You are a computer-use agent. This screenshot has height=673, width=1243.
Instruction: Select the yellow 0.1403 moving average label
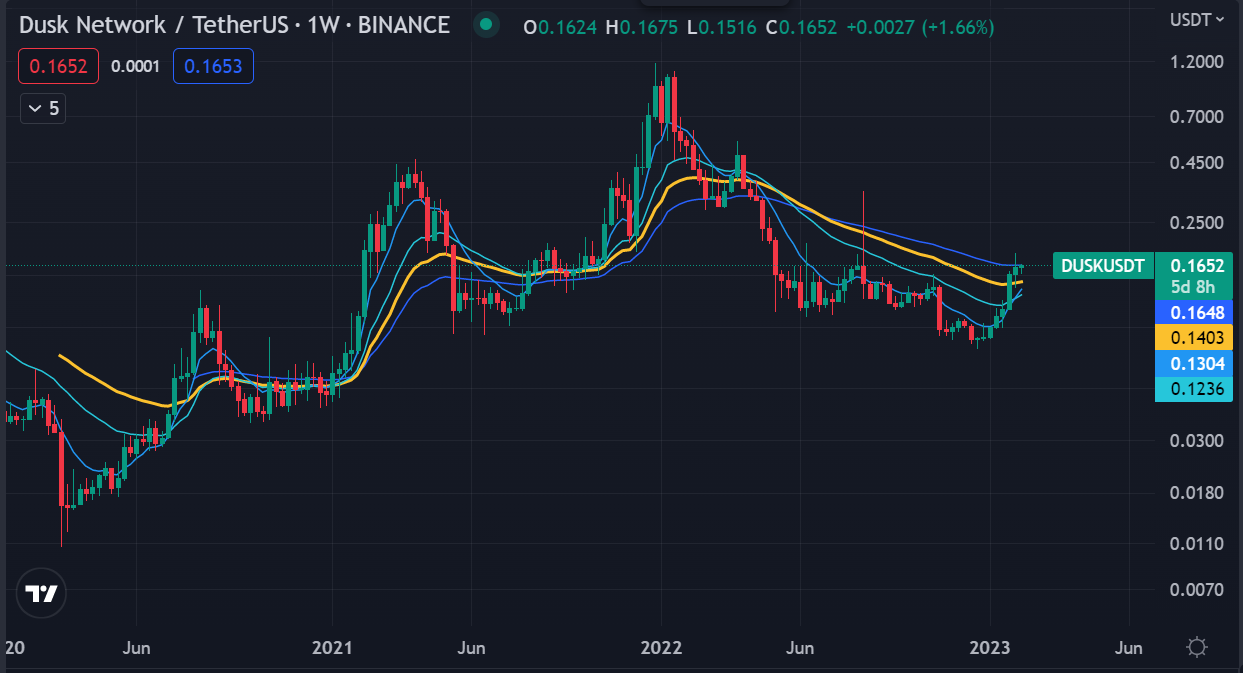click(1196, 338)
